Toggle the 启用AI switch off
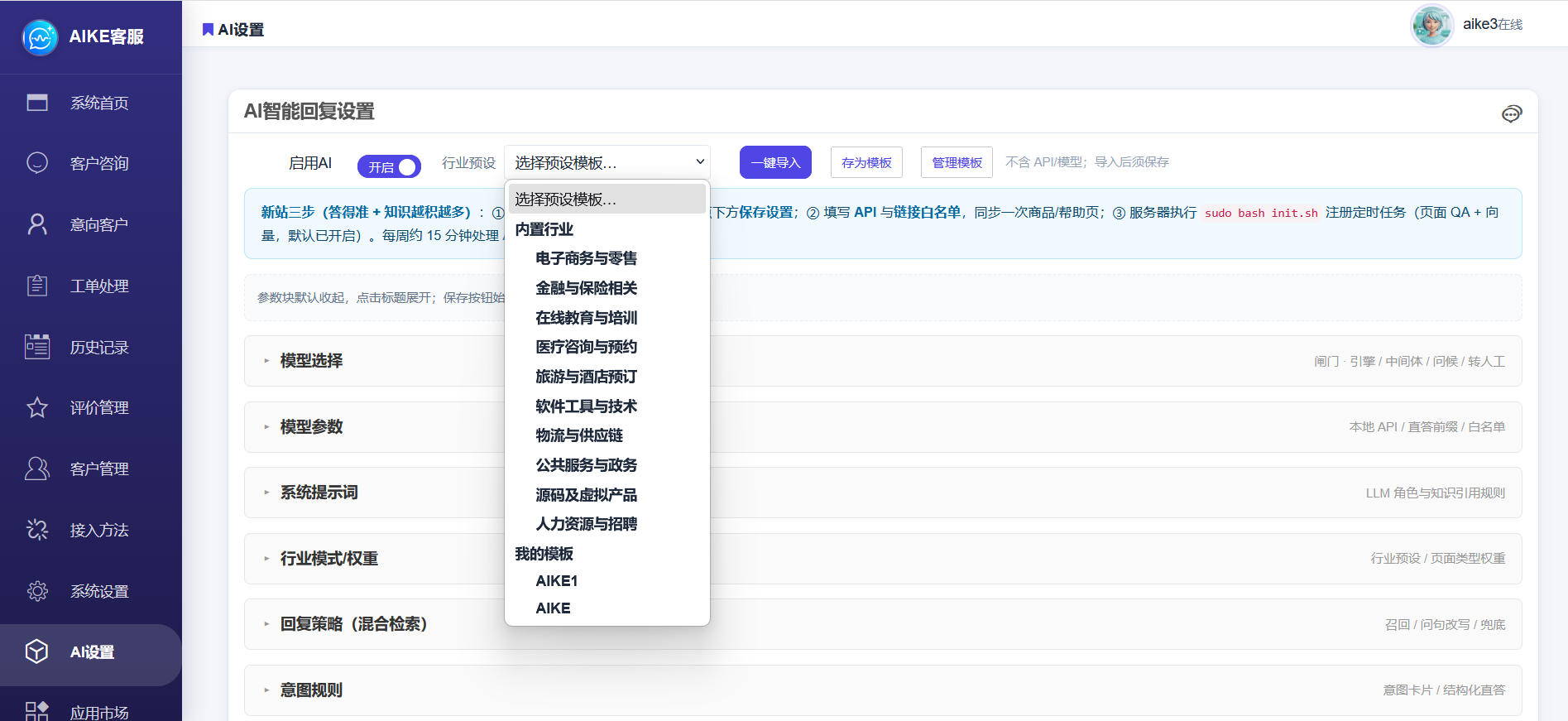This screenshot has height=721, width=1568. (389, 166)
